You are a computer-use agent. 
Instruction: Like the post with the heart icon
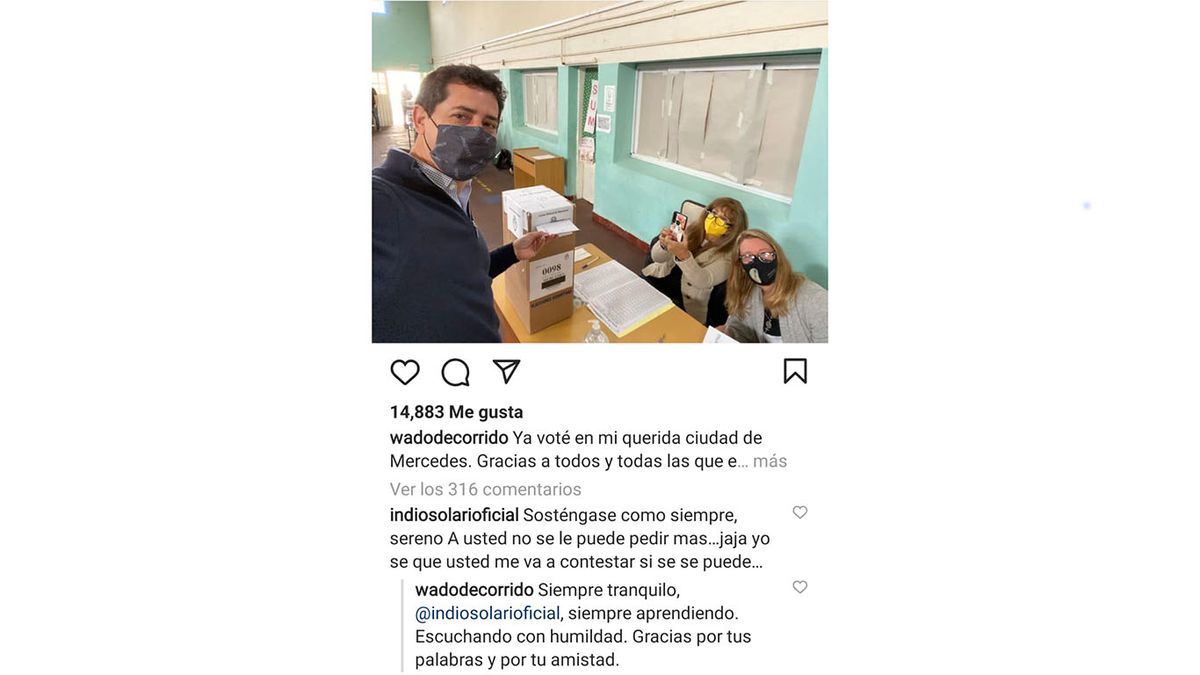pos(405,372)
